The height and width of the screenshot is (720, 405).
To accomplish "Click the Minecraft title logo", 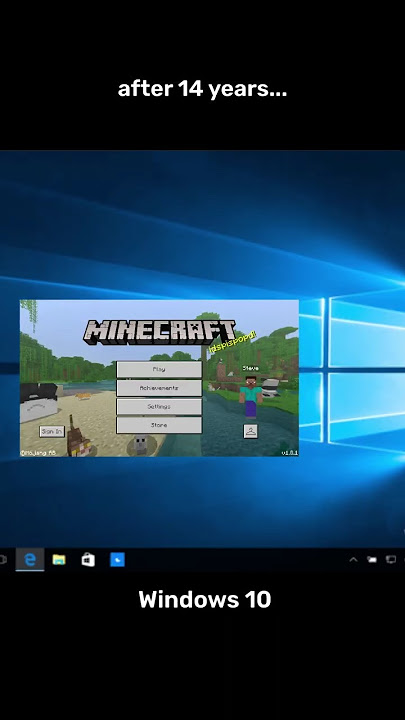I will (159, 332).
